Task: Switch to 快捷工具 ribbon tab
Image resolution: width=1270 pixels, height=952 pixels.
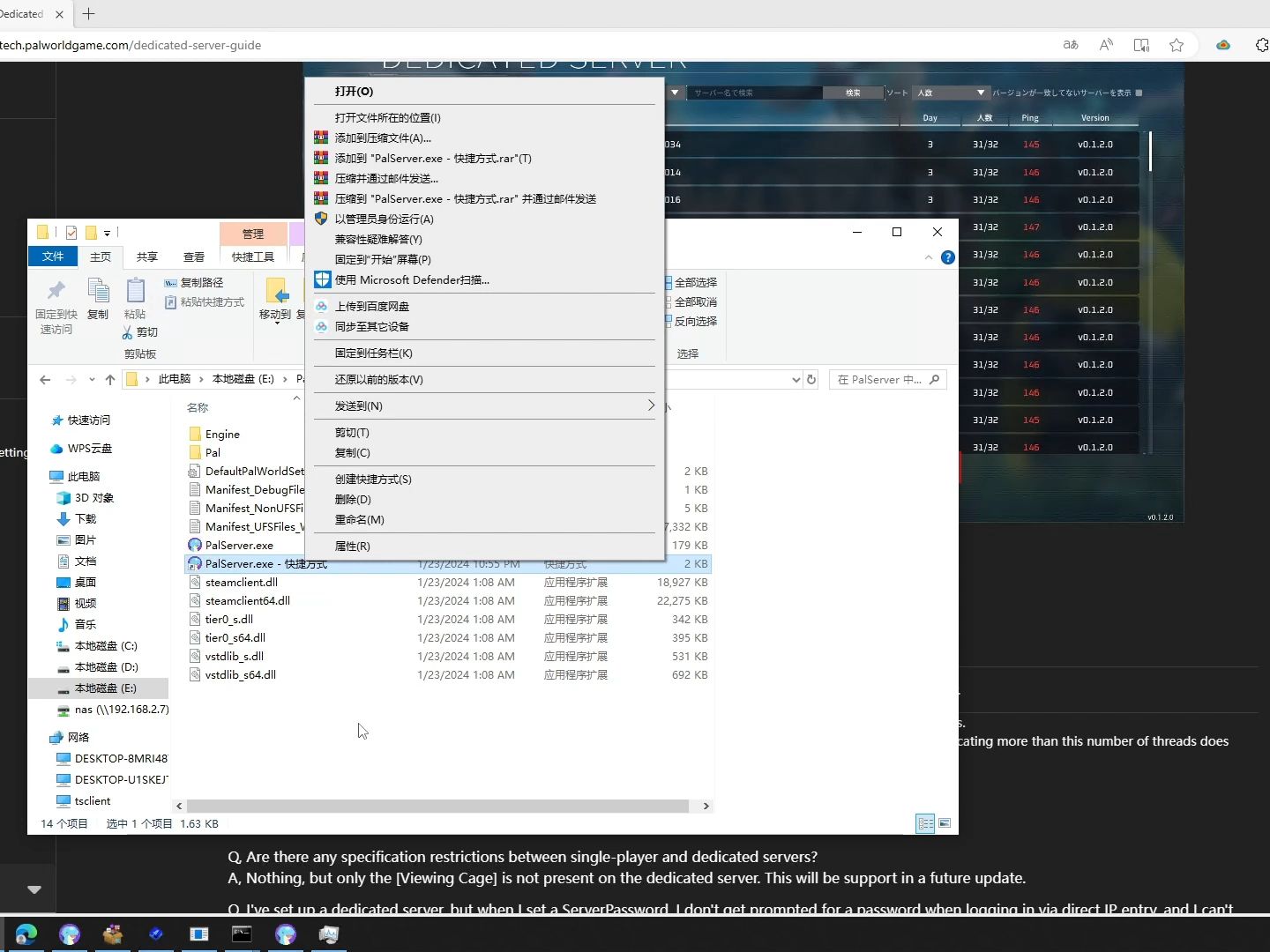Action: pyautogui.click(x=253, y=257)
